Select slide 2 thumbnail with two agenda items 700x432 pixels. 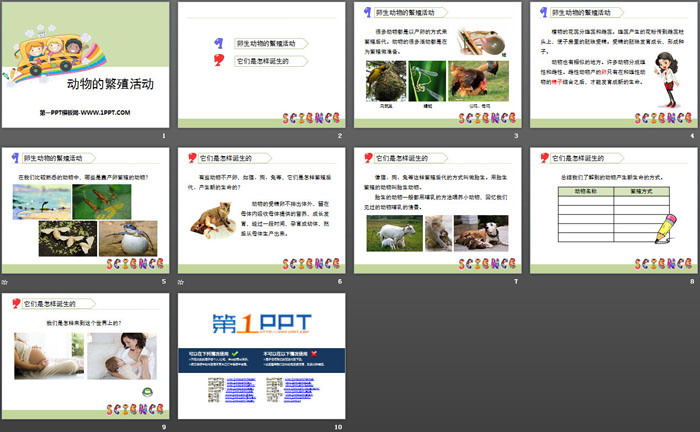[x=262, y=65]
